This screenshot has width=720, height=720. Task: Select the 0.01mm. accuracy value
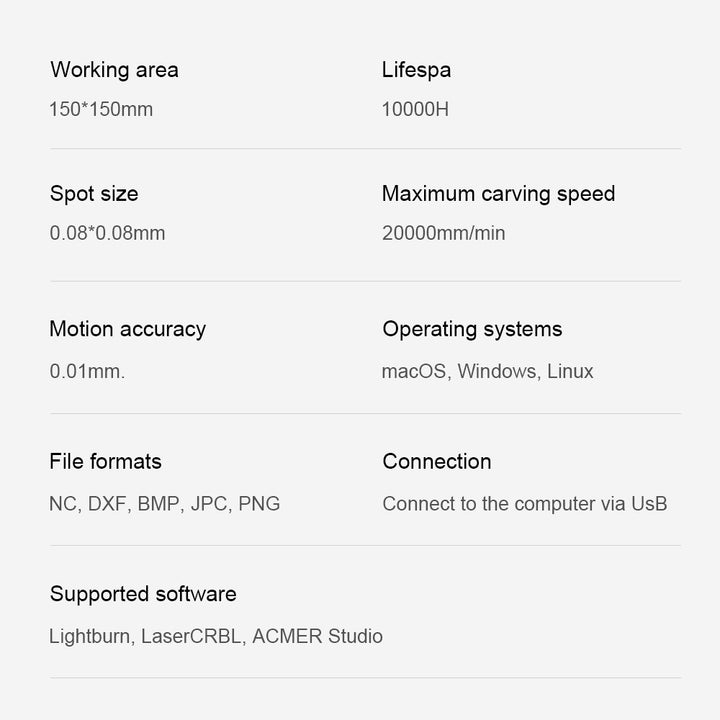87,371
